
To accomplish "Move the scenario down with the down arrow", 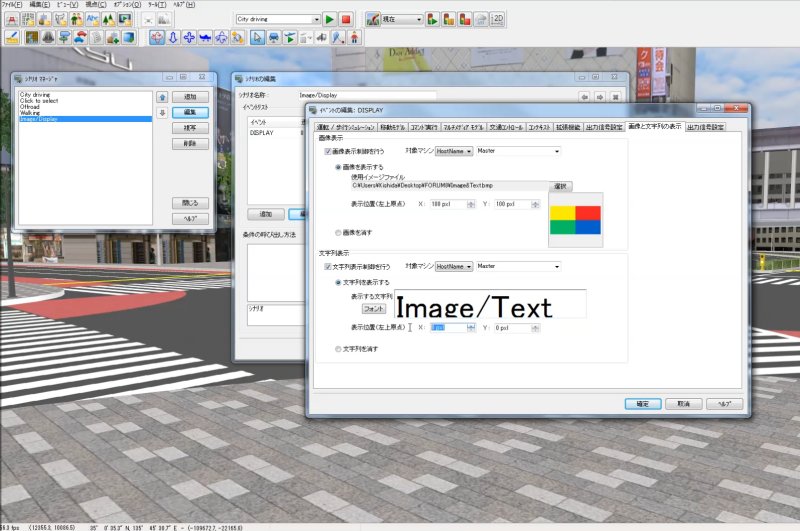I will [x=162, y=112].
